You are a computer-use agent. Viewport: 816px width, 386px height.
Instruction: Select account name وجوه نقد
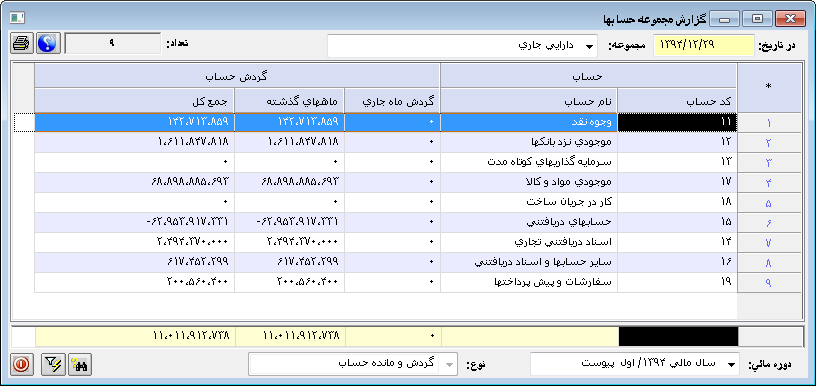(529, 123)
